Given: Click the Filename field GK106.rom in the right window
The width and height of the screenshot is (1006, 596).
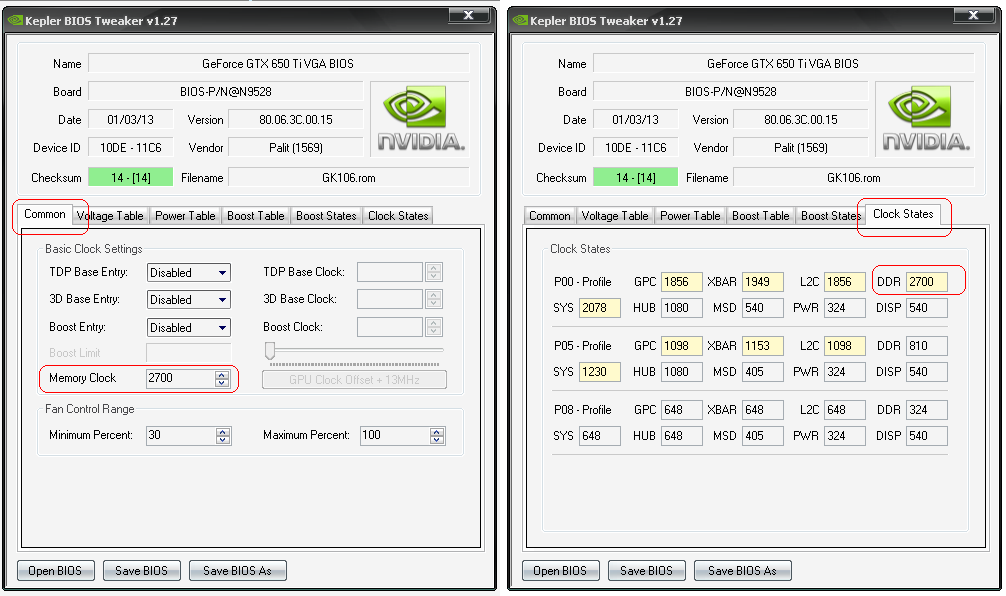Looking at the screenshot, I should click(853, 177).
